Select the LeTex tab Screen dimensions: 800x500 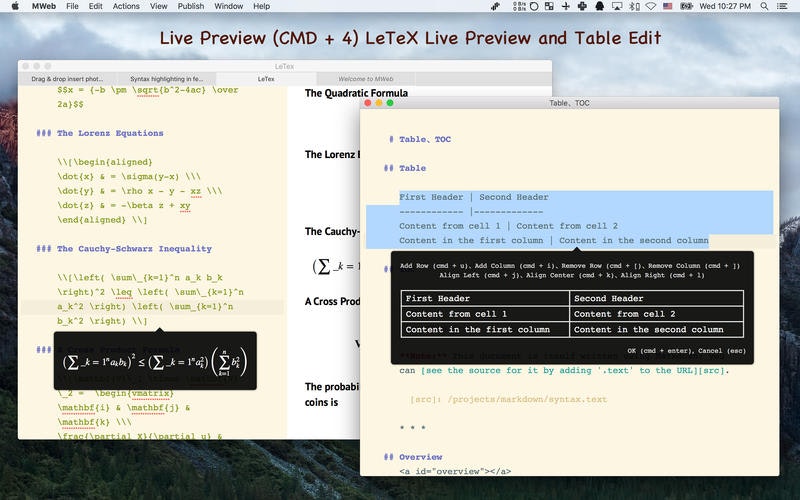click(x=266, y=79)
